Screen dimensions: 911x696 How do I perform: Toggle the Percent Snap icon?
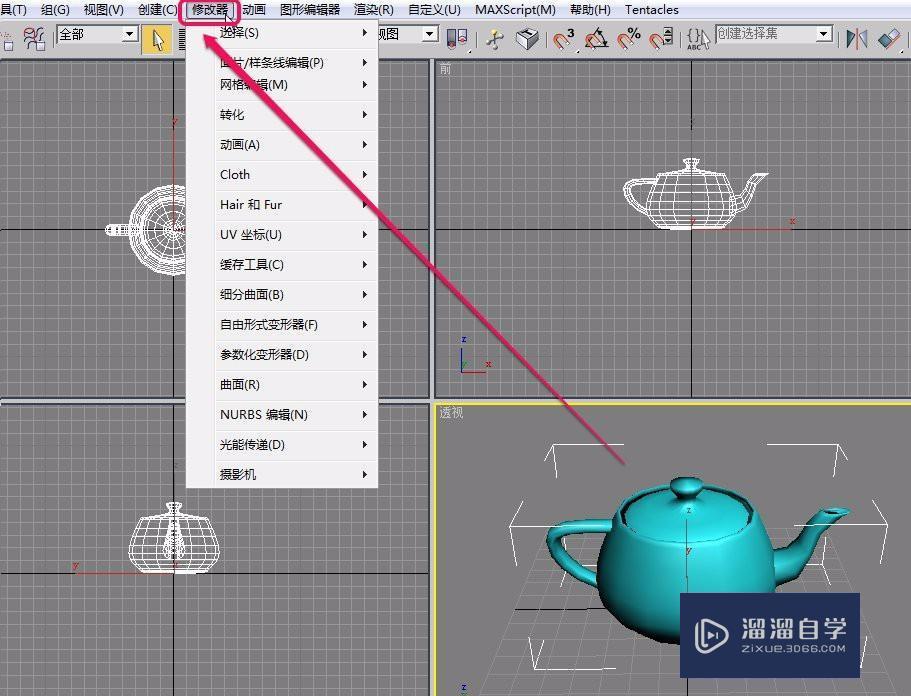tap(629, 39)
